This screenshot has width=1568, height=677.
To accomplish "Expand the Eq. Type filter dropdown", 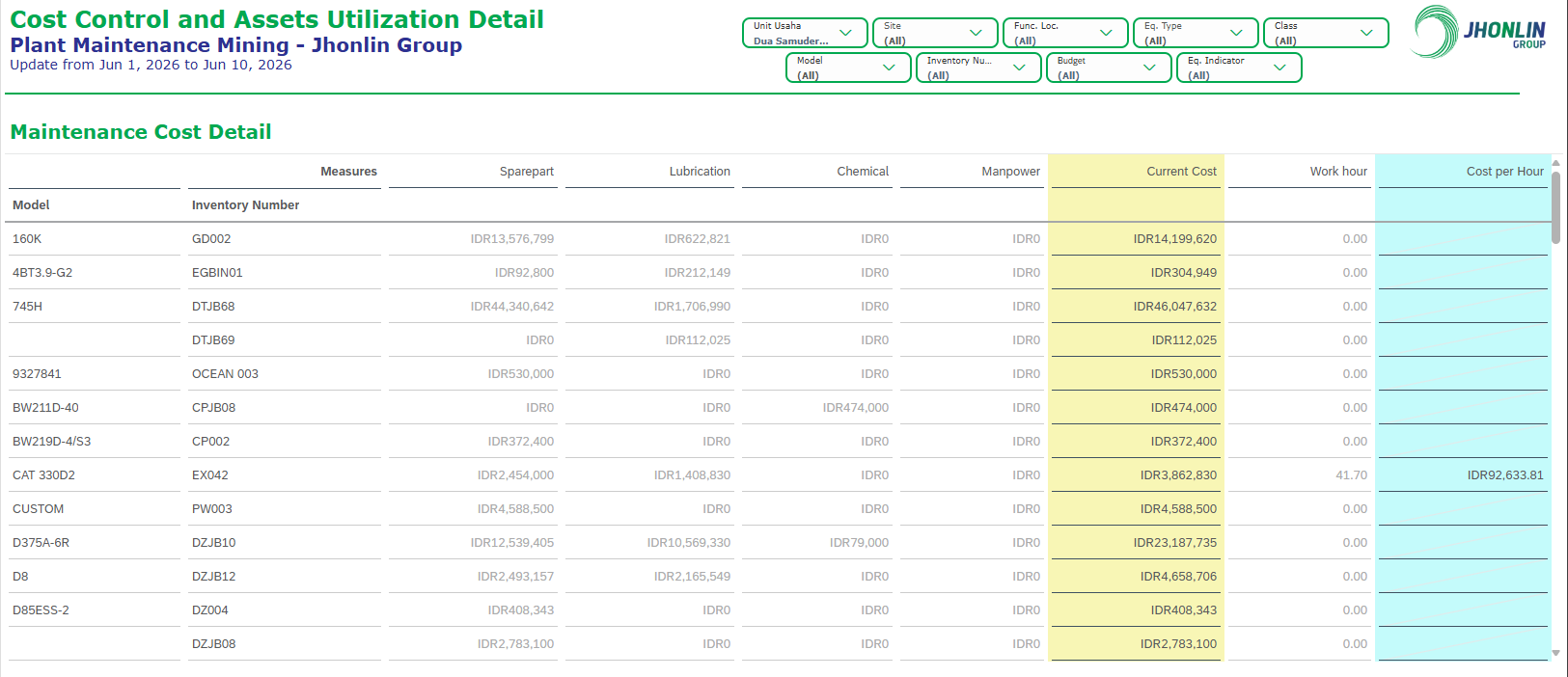I will tap(1196, 33).
